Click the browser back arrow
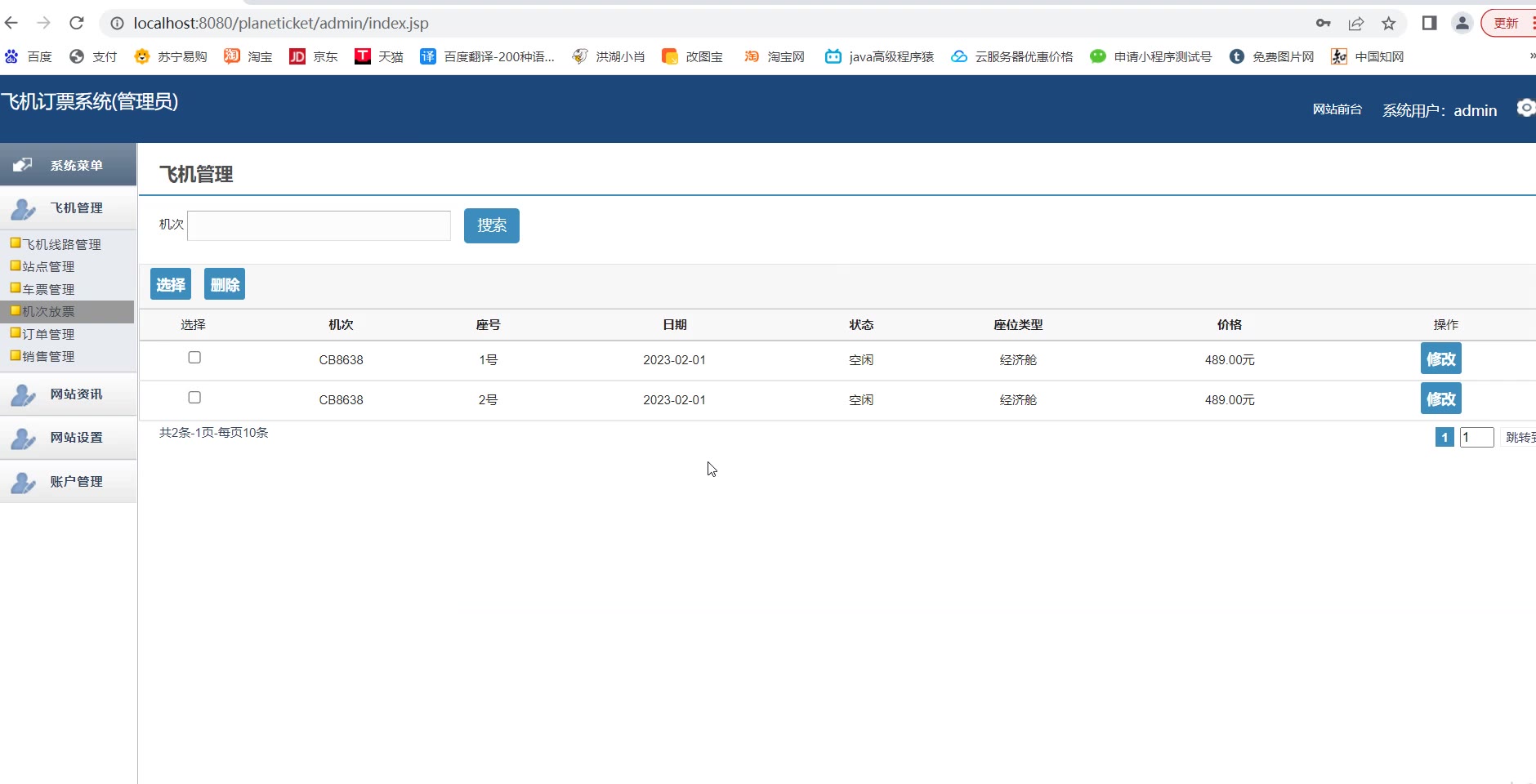The height and width of the screenshot is (784, 1536). [x=11, y=23]
